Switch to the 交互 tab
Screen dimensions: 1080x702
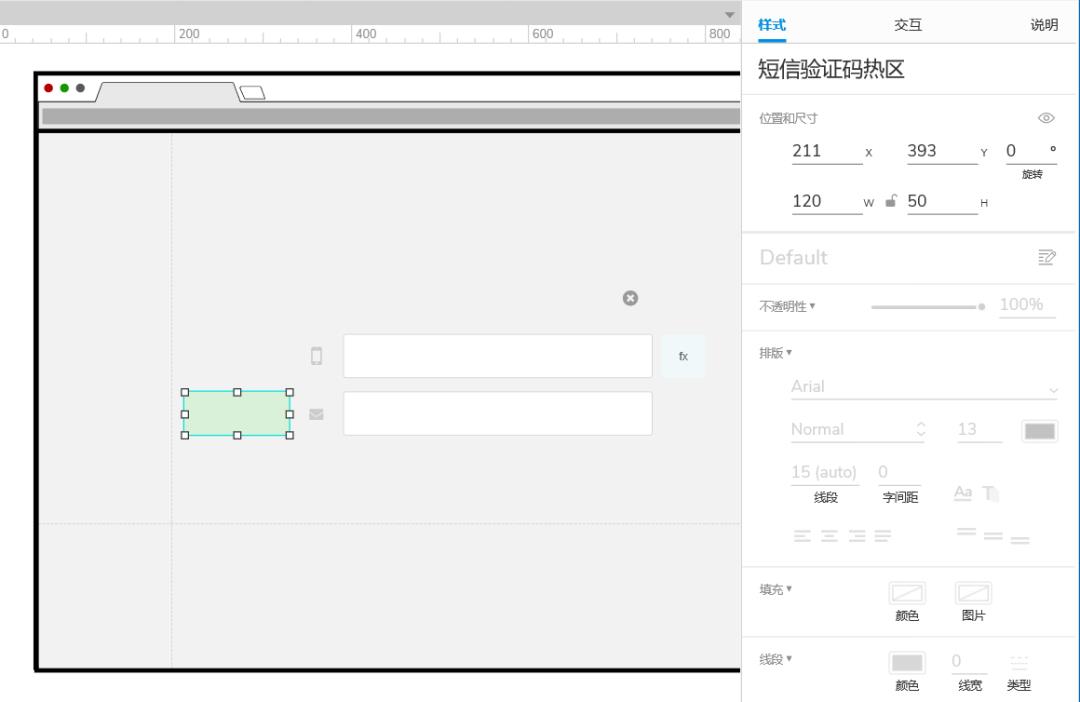pos(907,25)
